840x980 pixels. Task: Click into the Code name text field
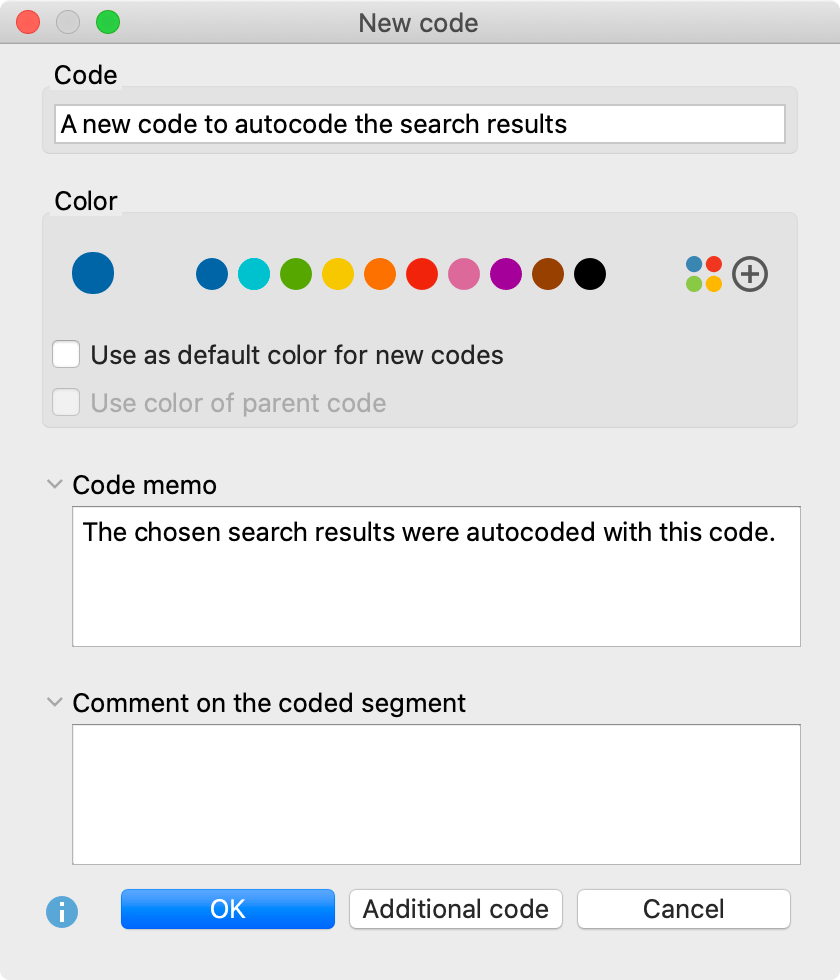click(420, 124)
